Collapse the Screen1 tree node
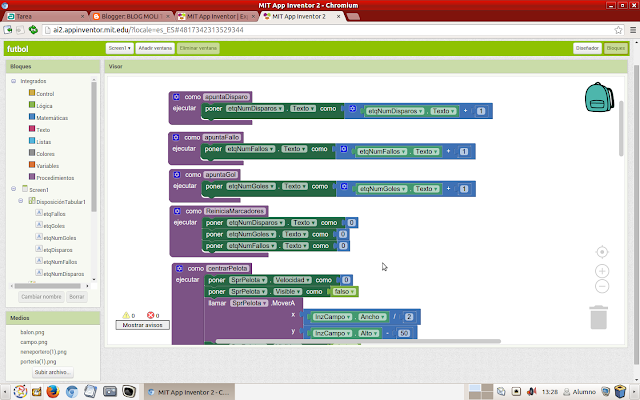 (13, 189)
